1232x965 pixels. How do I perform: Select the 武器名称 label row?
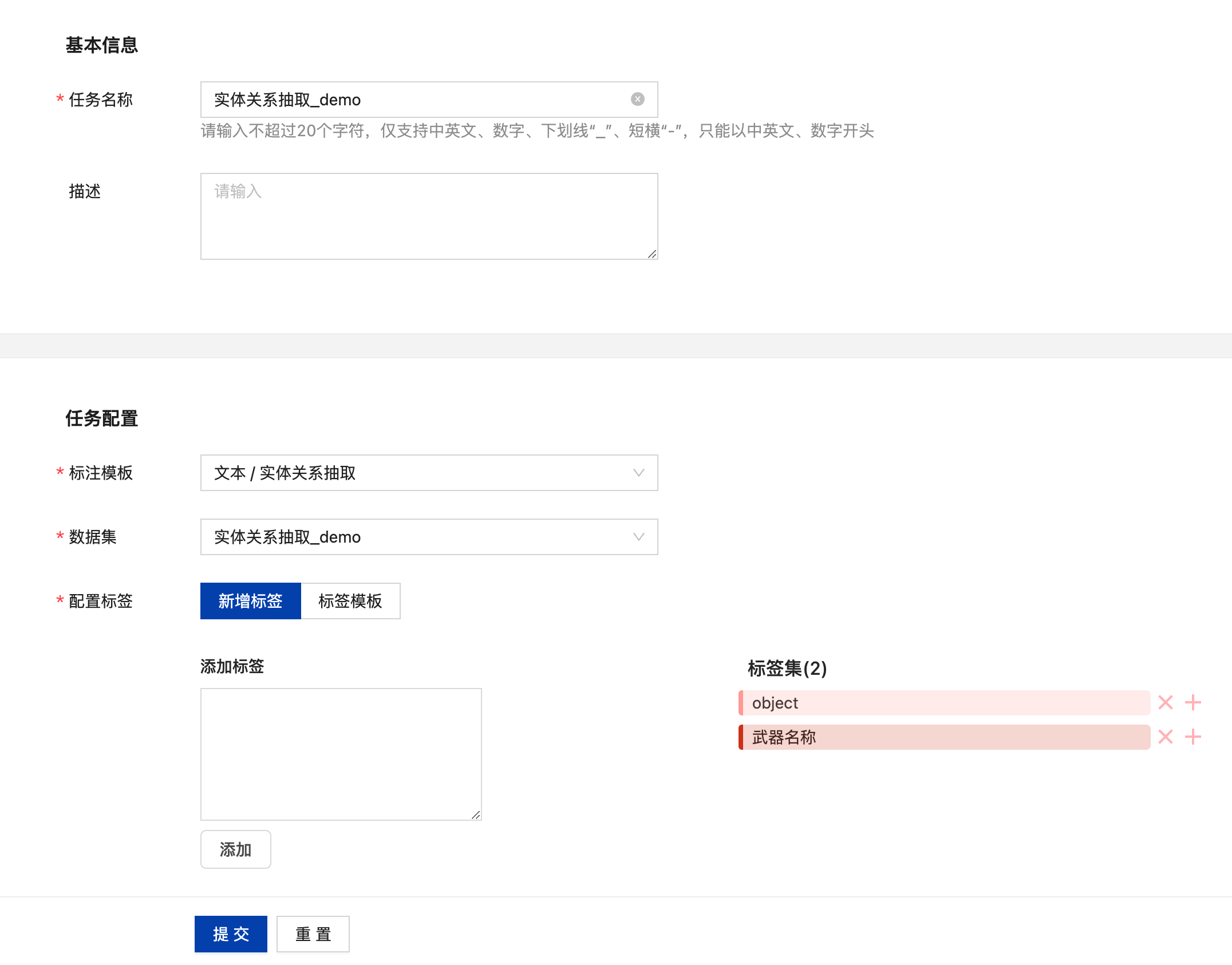944,737
